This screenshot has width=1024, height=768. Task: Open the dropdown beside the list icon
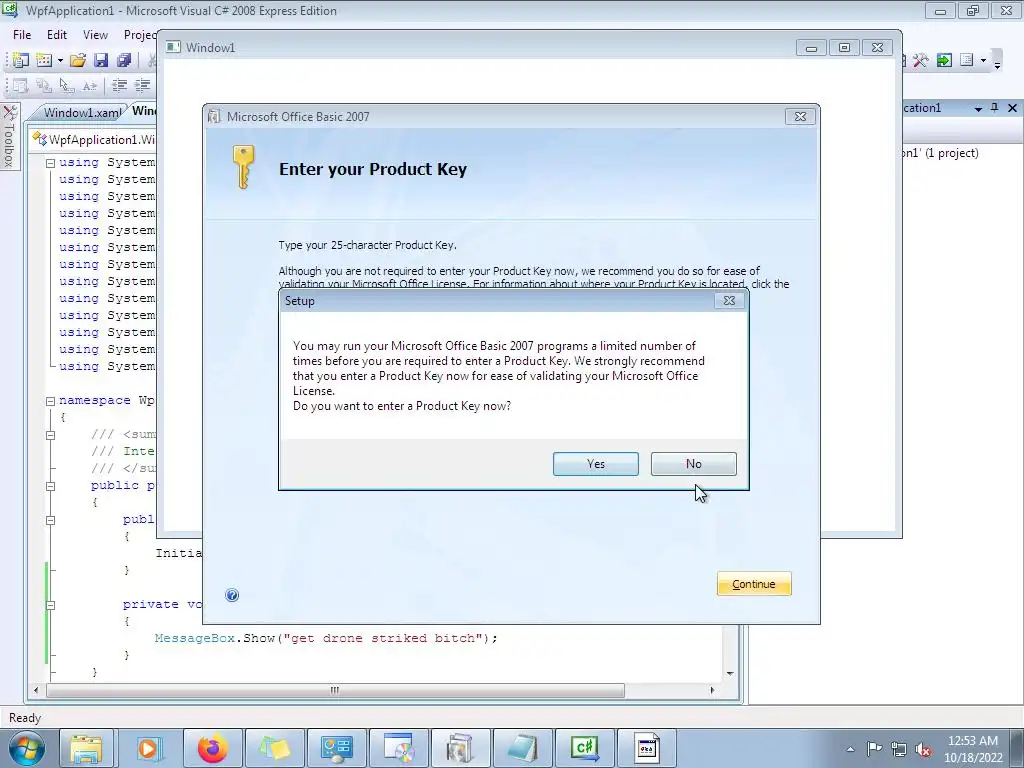click(983, 61)
